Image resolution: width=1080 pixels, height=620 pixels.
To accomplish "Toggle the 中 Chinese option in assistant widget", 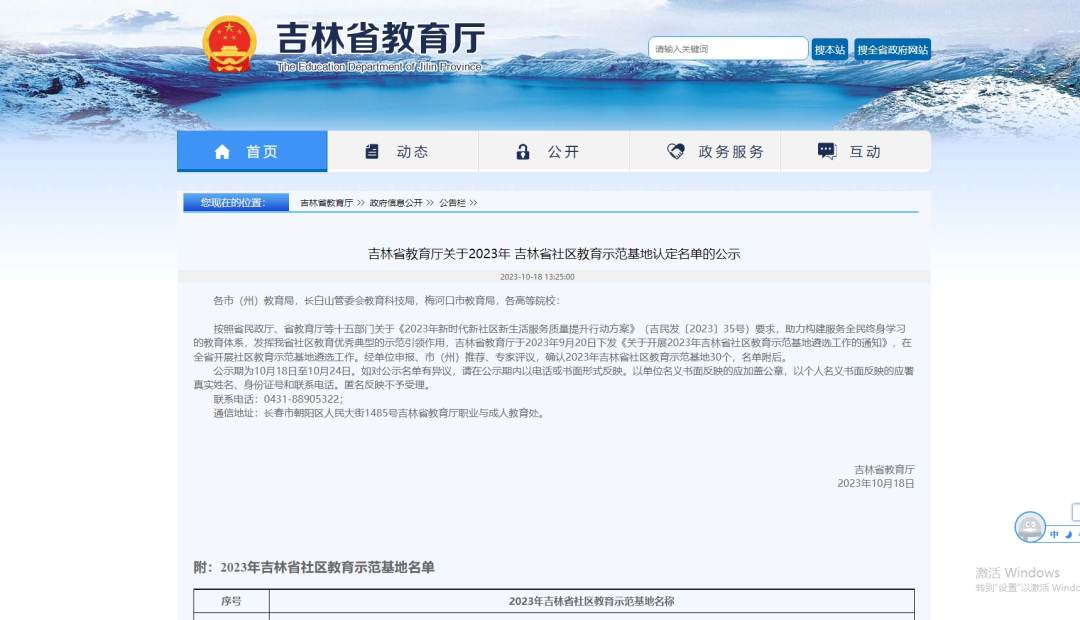I will point(1054,534).
